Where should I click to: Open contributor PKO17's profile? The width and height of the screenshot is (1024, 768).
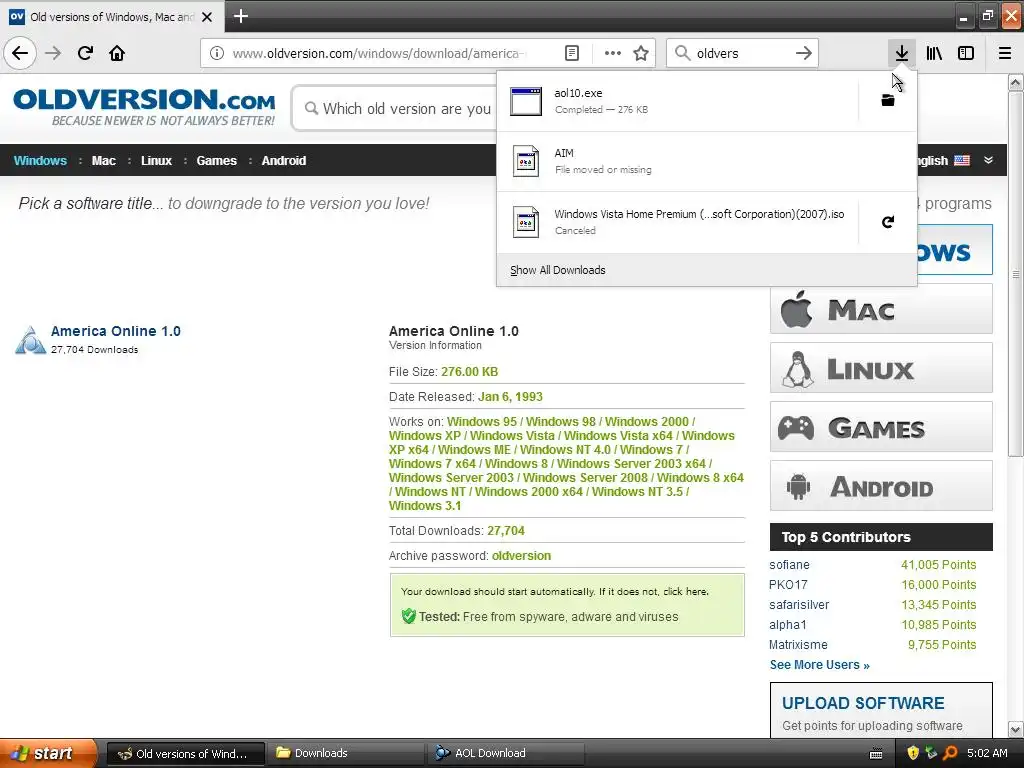click(788, 584)
